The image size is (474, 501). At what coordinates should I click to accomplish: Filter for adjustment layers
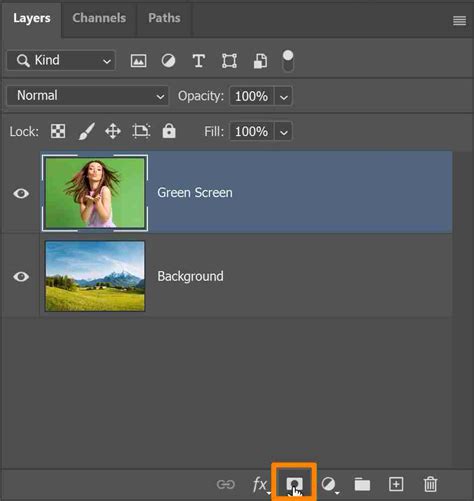[168, 61]
